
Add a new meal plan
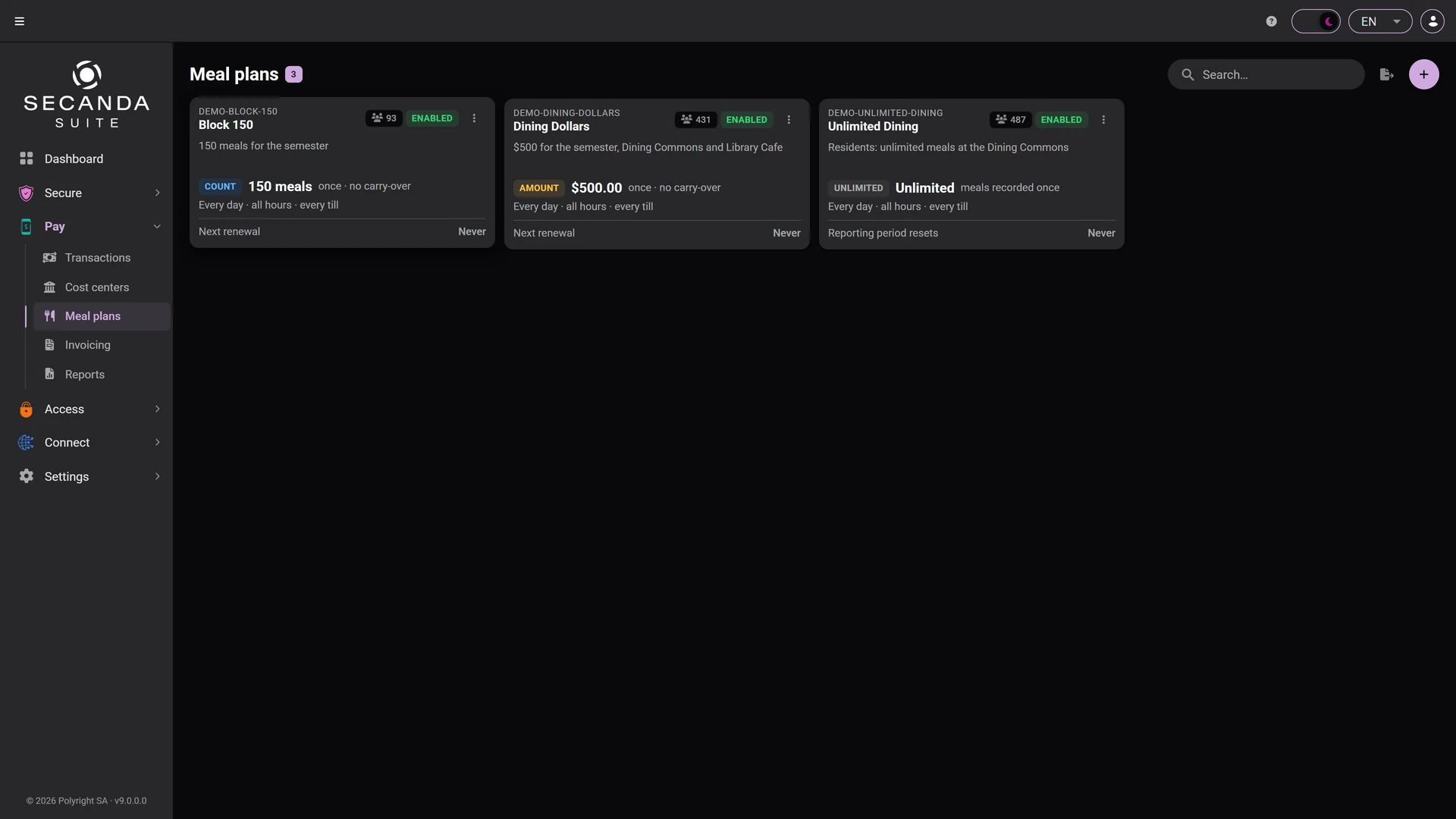[1423, 74]
